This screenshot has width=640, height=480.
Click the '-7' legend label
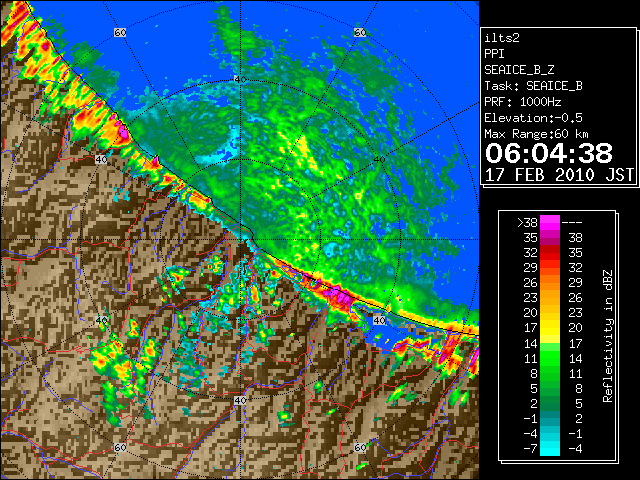[x=530, y=449]
